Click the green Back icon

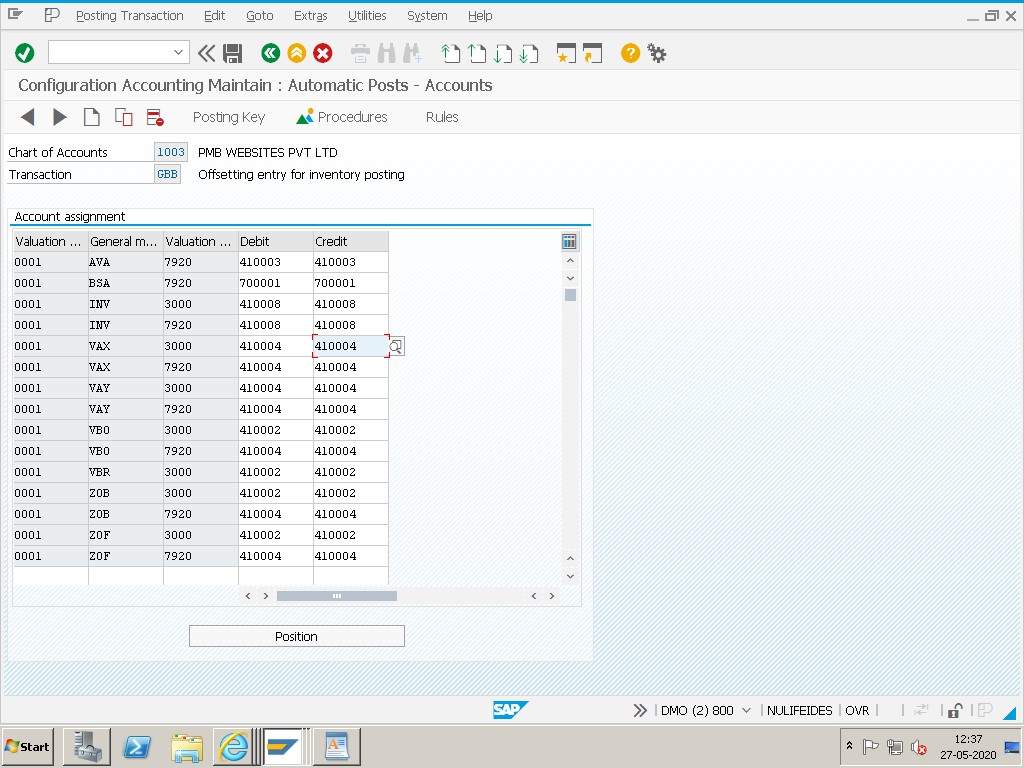click(270, 53)
